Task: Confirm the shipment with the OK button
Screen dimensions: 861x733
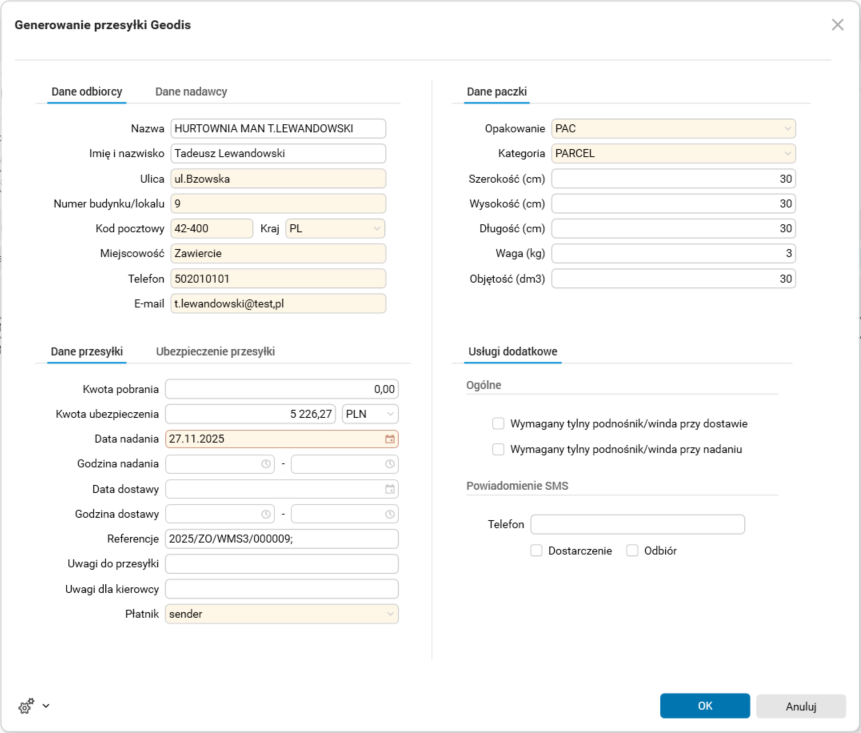Action: 704,706
